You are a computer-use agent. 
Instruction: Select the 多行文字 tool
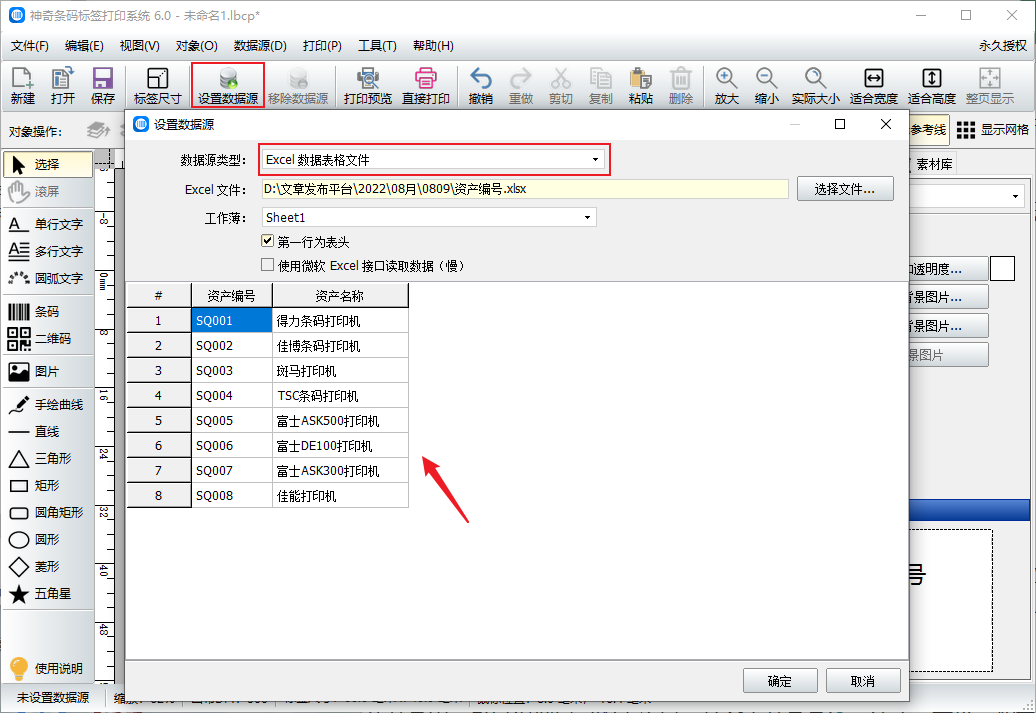[x=48, y=251]
